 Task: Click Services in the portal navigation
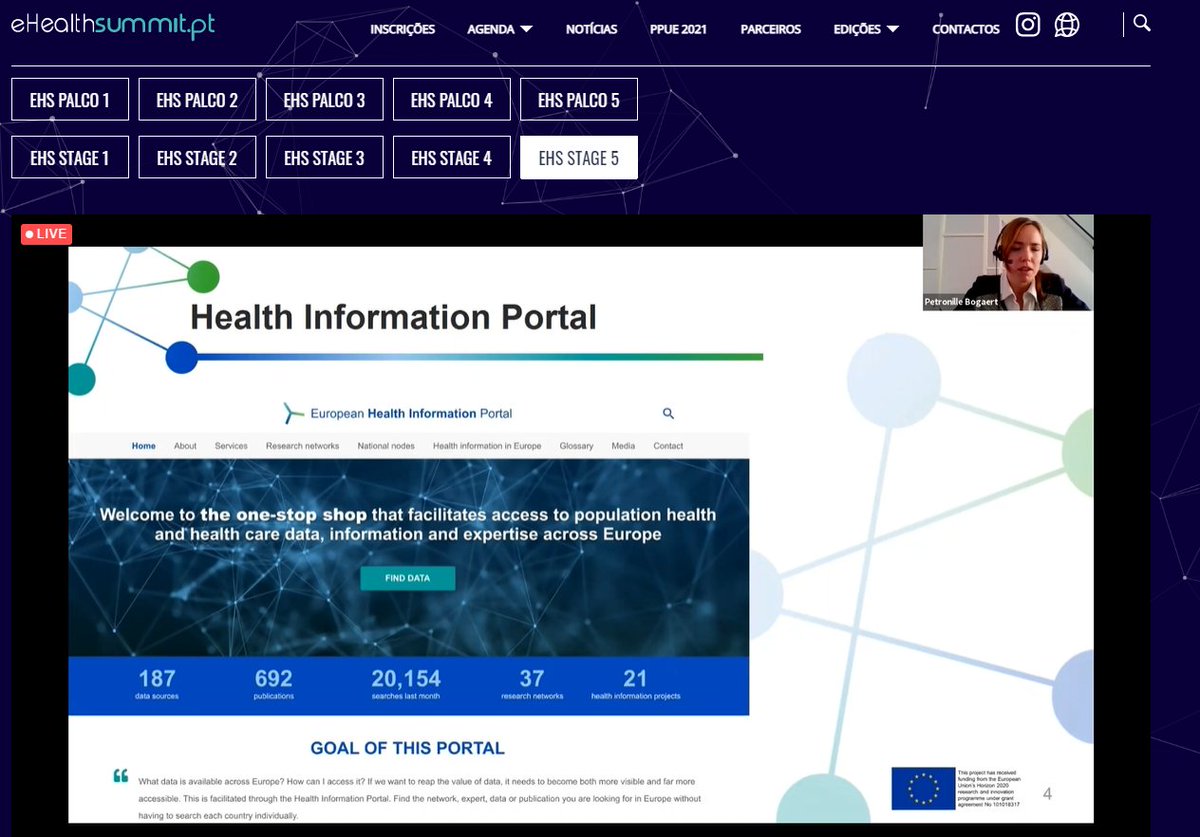[231, 446]
